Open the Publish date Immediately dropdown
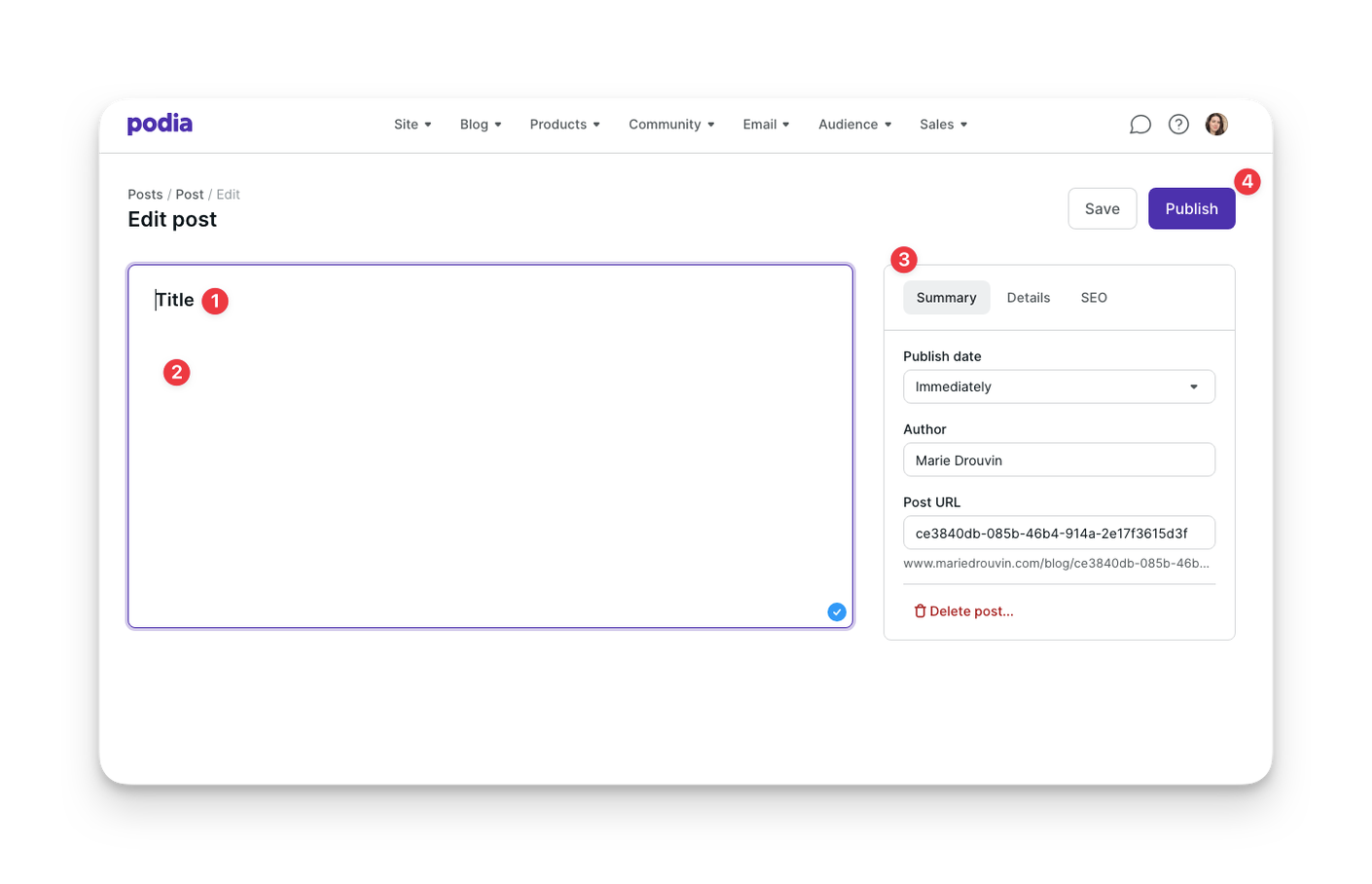 click(1059, 387)
